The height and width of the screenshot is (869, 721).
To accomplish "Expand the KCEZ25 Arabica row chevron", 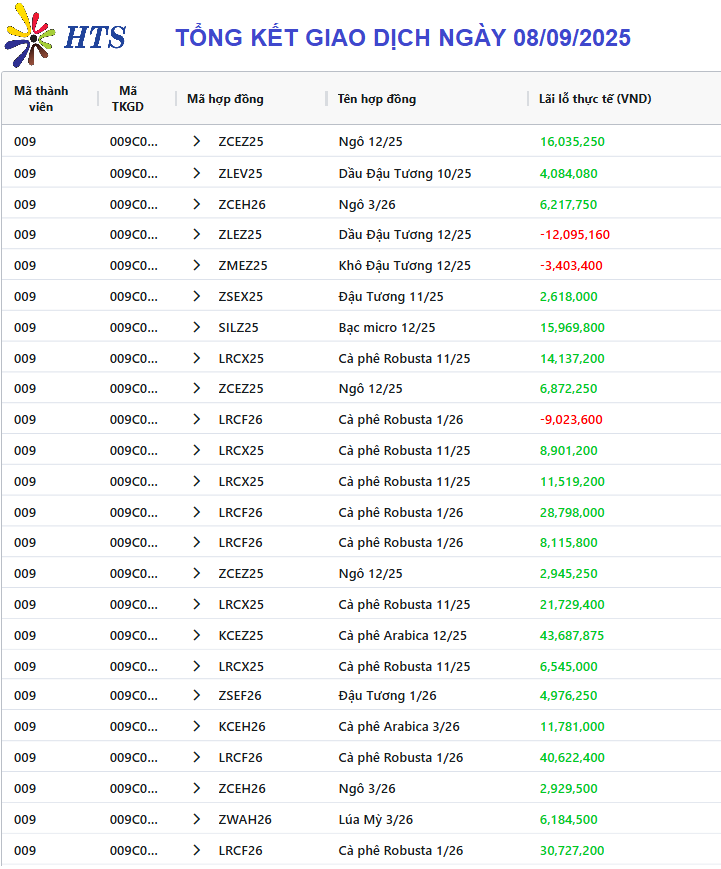I will coord(197,636).
